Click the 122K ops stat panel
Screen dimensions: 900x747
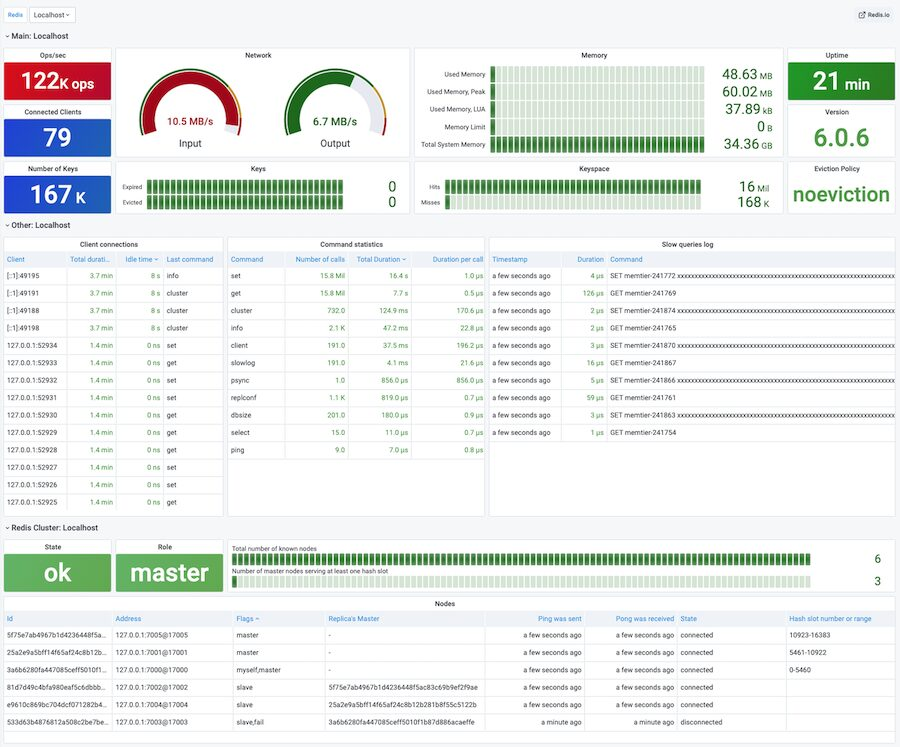[x=57, y=80]
